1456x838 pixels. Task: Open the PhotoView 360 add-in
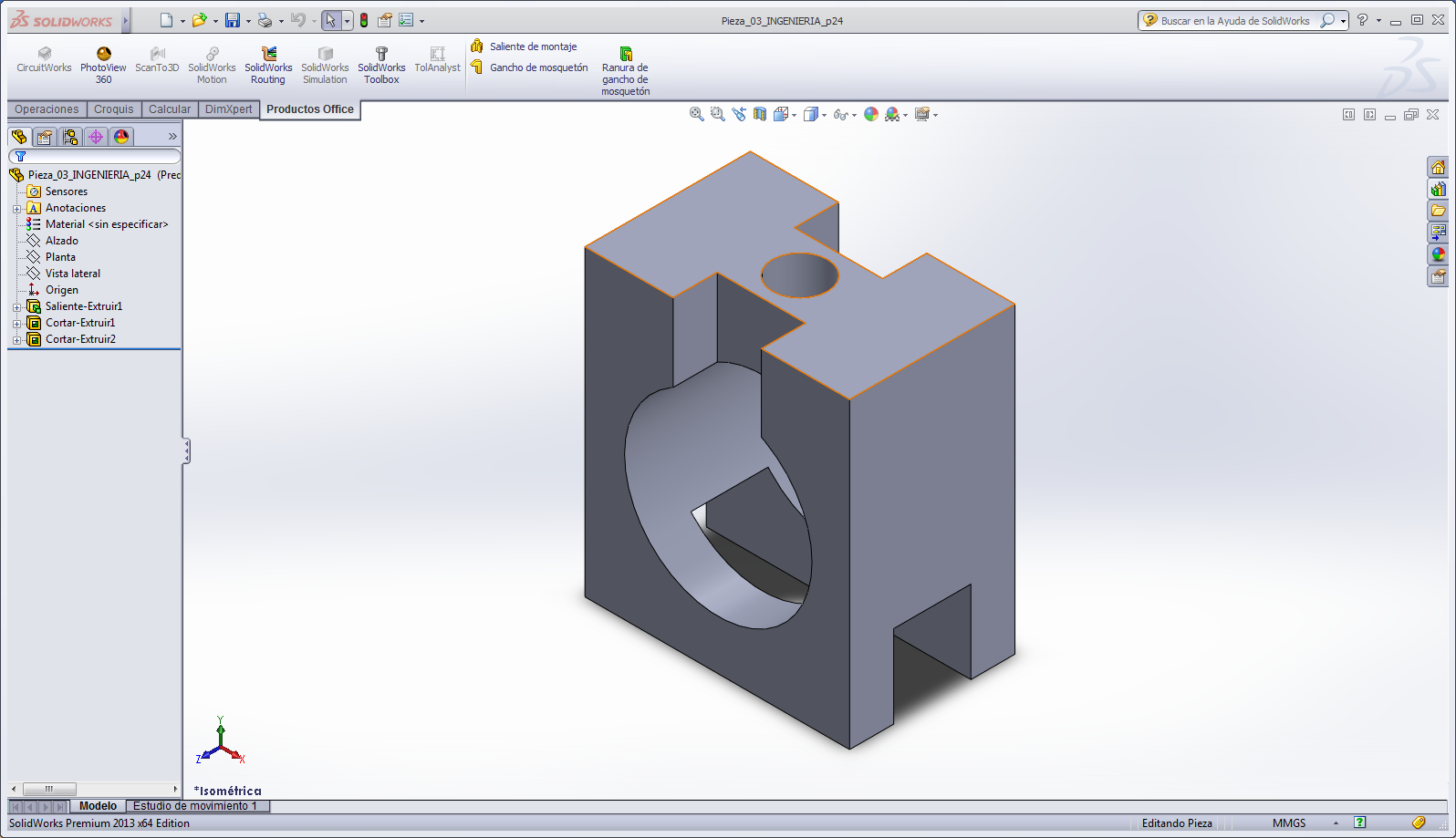pyautogui.click(x=103, y=66)
